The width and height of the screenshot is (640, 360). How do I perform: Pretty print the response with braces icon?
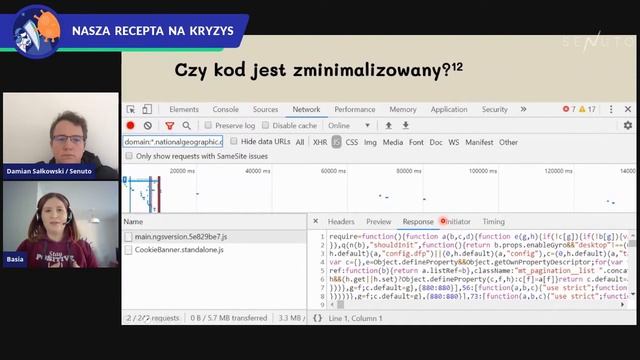[x=318, y=318]
